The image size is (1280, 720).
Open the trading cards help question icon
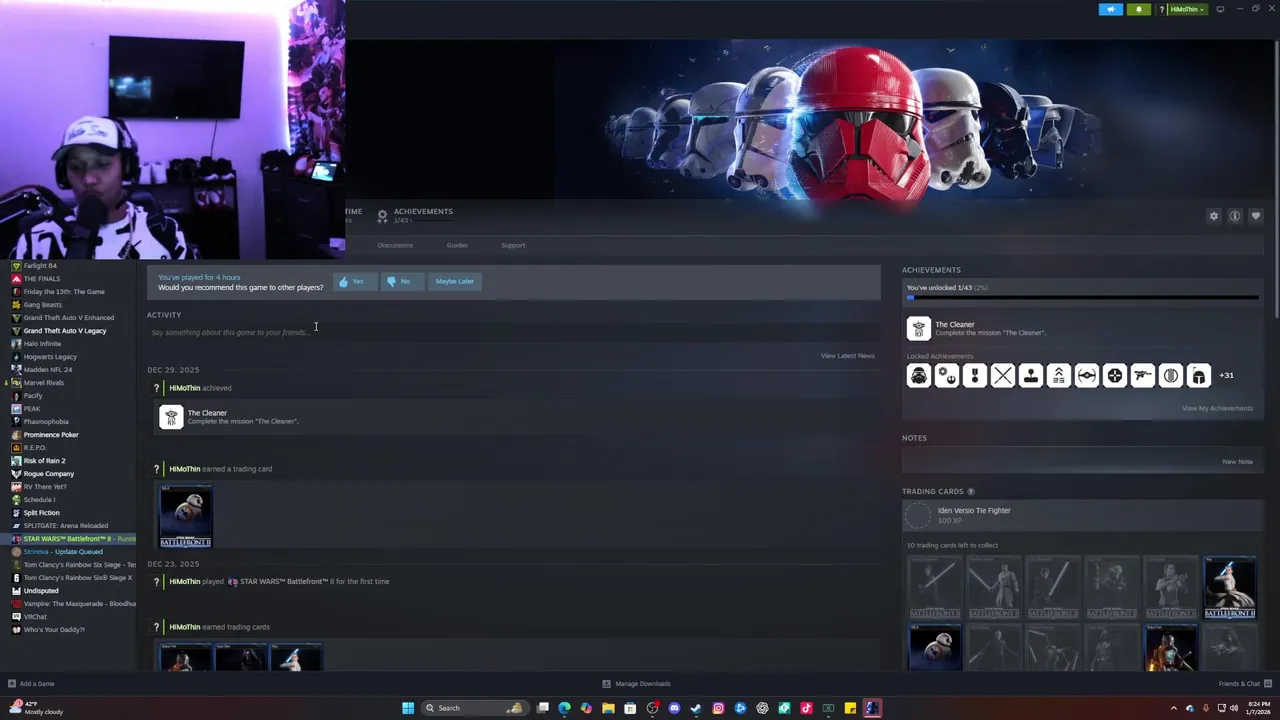coord(970,492)
